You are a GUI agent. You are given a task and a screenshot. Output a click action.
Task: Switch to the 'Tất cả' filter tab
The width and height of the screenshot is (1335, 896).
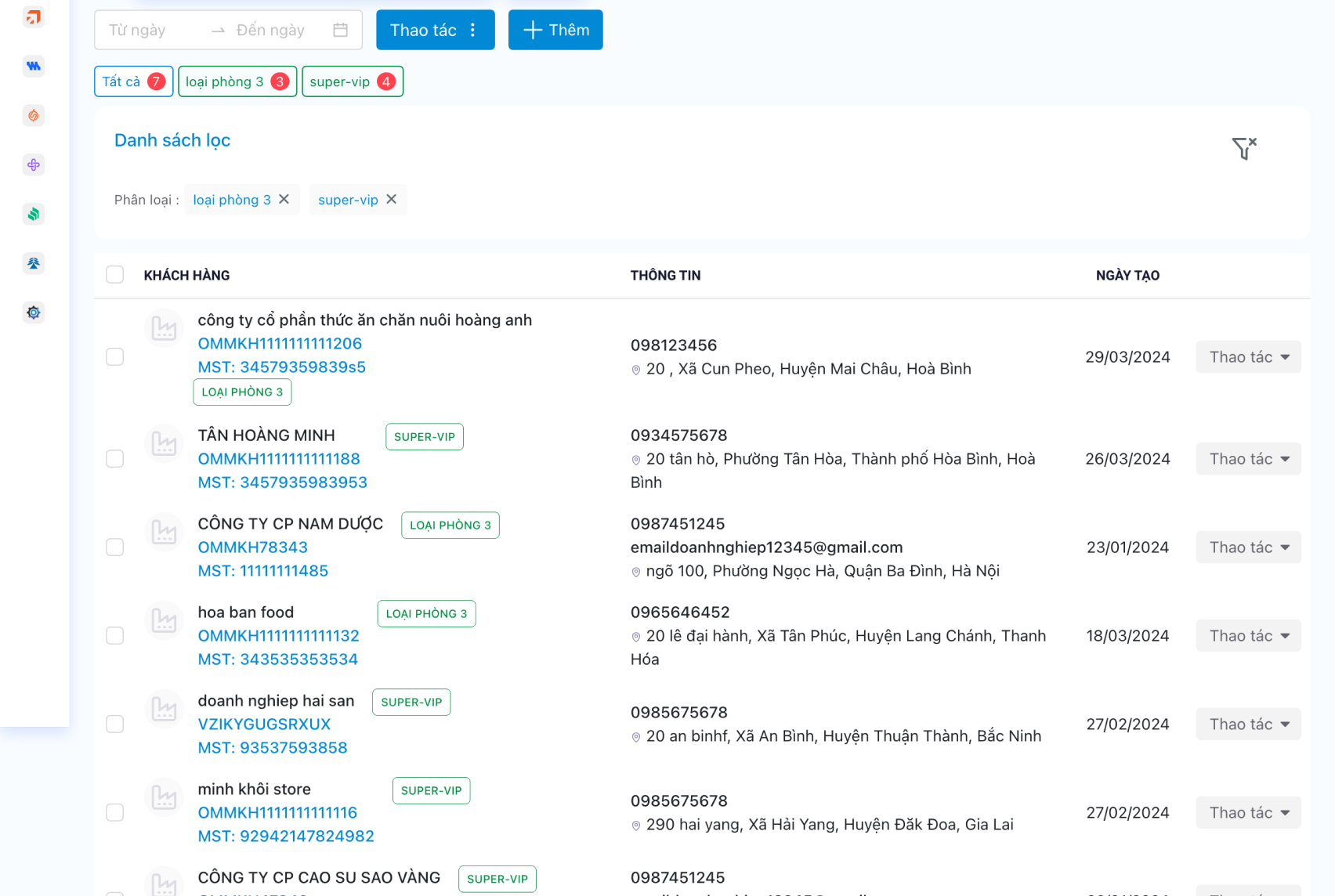pyautogui.click(x=134, y=81)
